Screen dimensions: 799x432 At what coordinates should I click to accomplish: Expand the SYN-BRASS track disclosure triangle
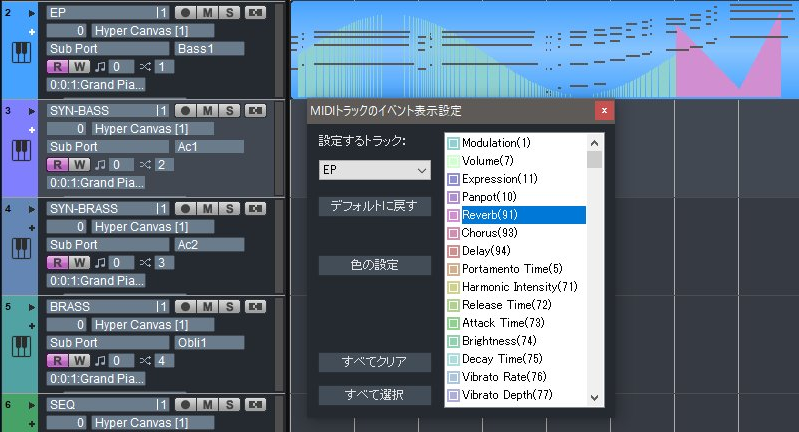click(x=32, y=208)
